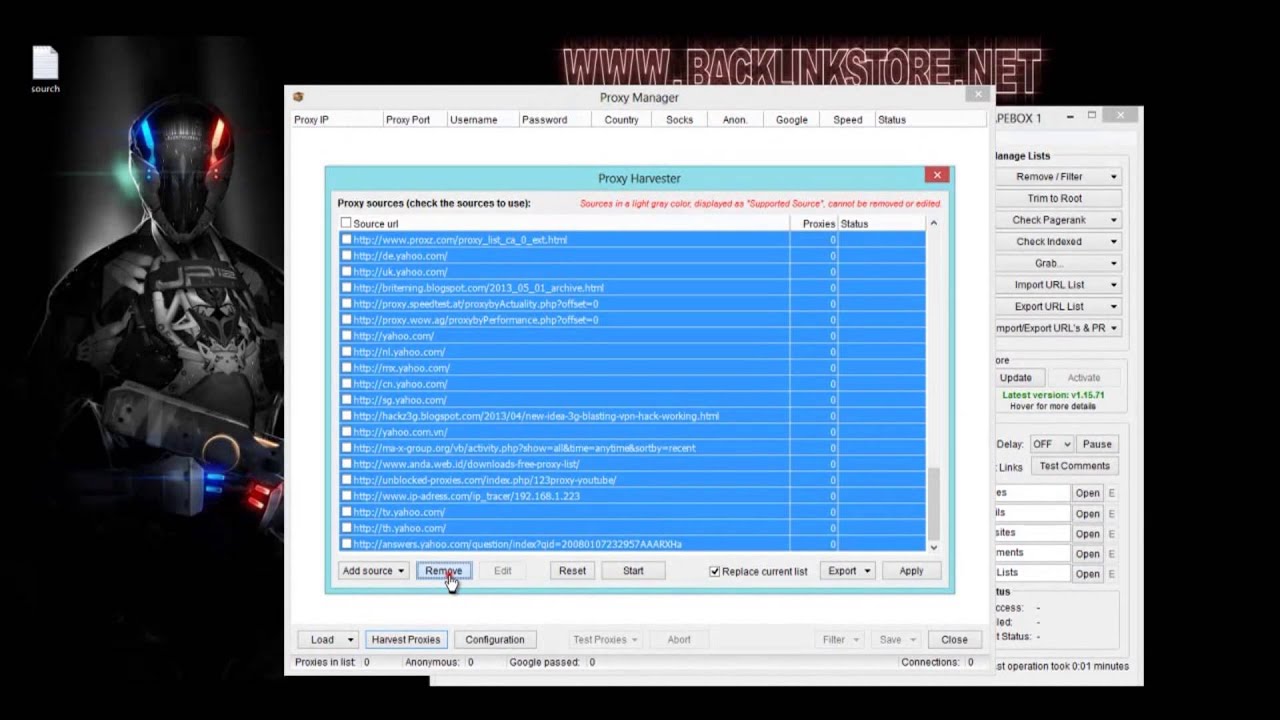
Task: Open the Export dropdown in Proxy Harvester
Action: point(848,571)
